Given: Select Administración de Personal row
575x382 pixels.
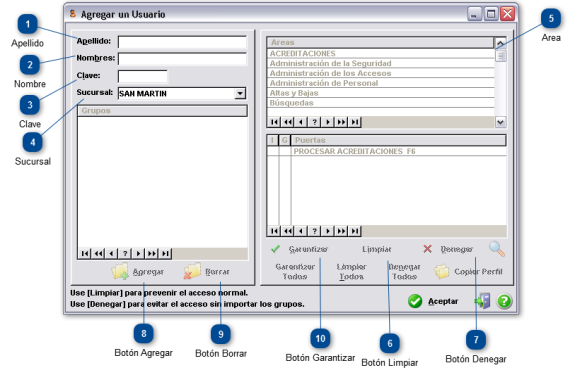Looking at the screenshot, I should tap(381, 83).
